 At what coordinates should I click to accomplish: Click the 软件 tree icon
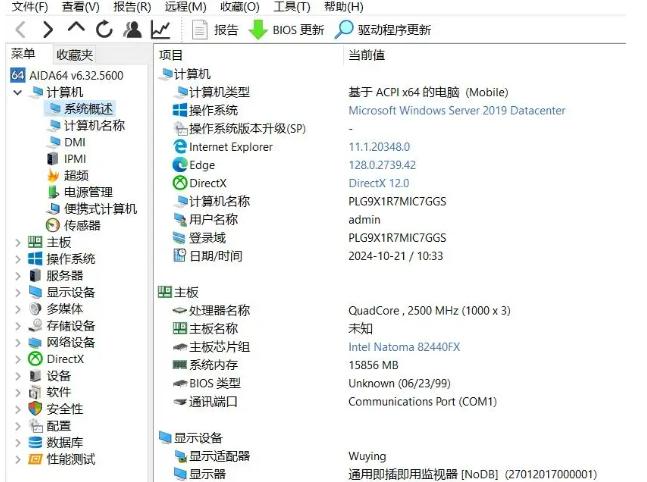coord(35,392)
